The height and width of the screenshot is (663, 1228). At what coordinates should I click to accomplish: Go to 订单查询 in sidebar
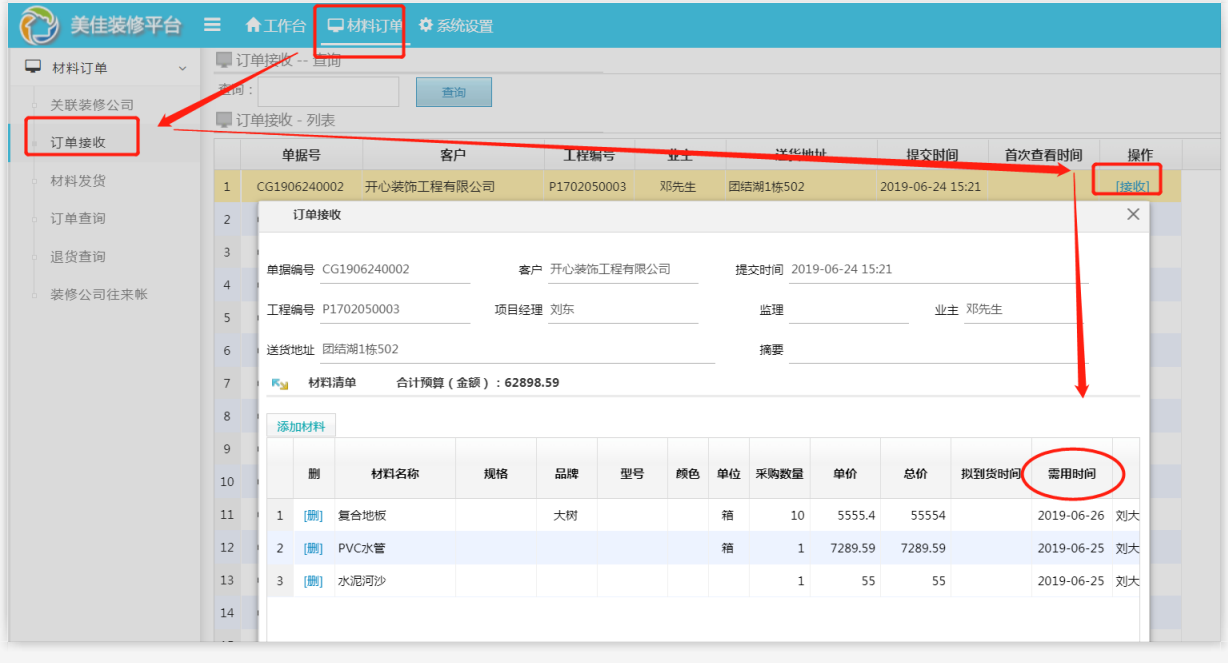[78, 218]
